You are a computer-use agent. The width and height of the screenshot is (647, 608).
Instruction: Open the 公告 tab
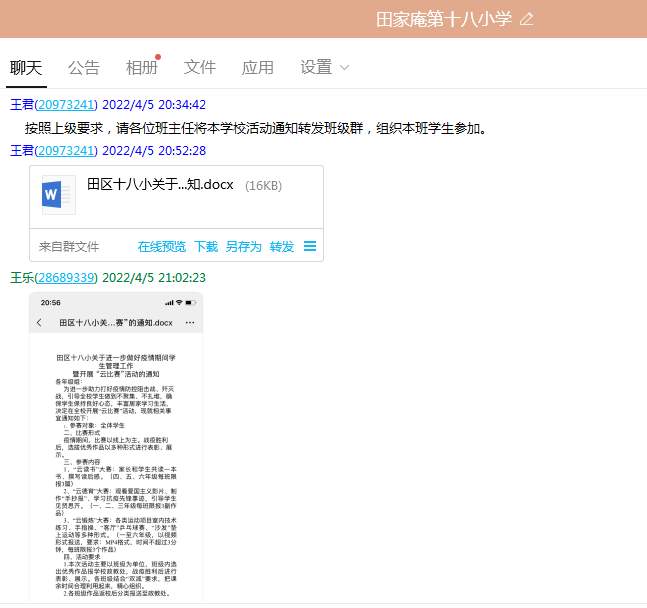84,67
